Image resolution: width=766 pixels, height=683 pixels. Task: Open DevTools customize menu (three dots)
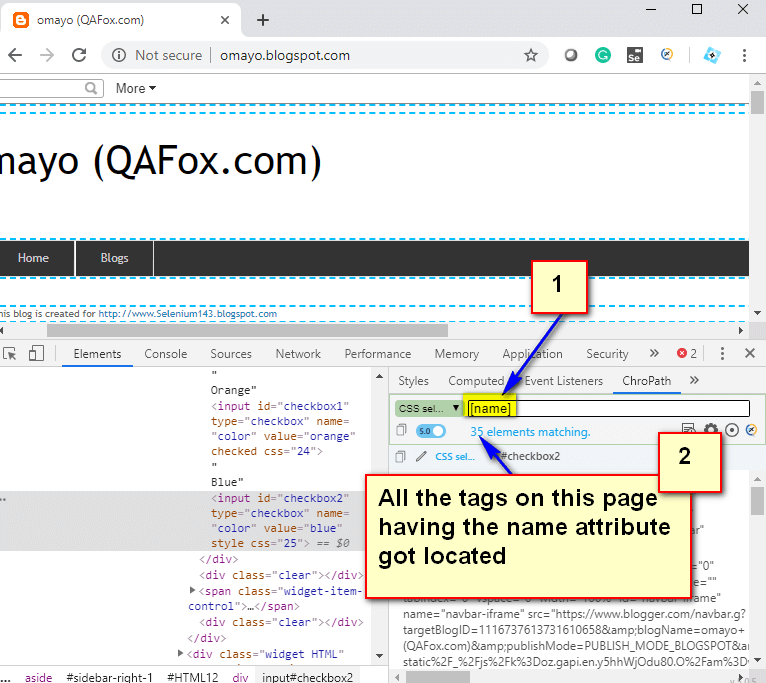[722, 354]
